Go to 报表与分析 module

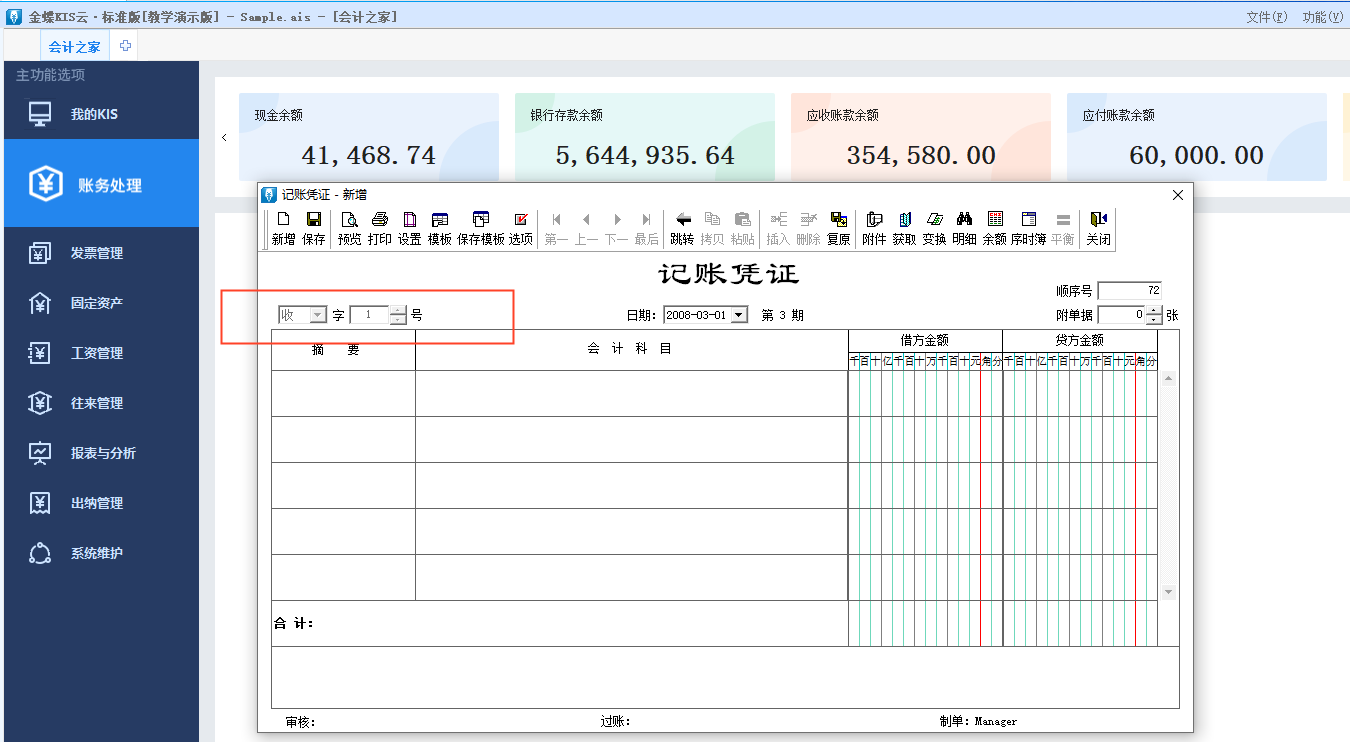pos(102,453)
